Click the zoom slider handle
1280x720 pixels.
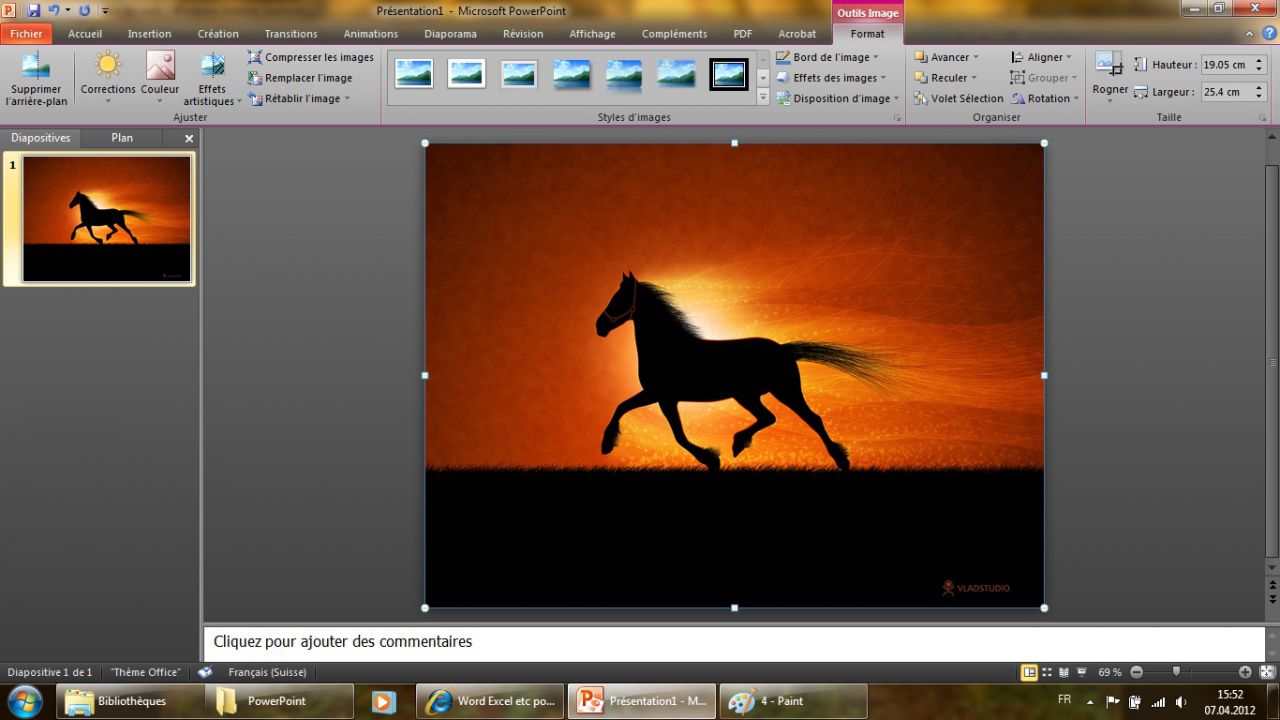pyautogui.click(x=1176, y=672)
